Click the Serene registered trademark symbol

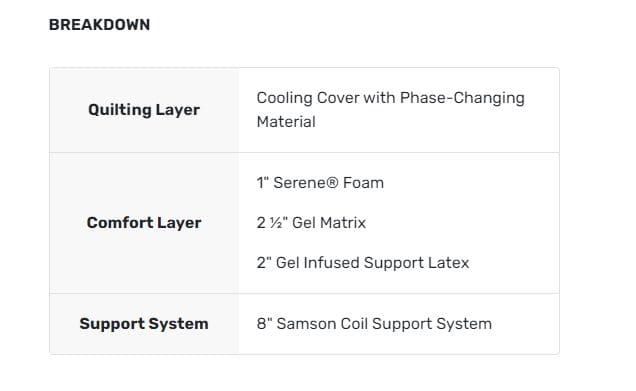[332, 183]
